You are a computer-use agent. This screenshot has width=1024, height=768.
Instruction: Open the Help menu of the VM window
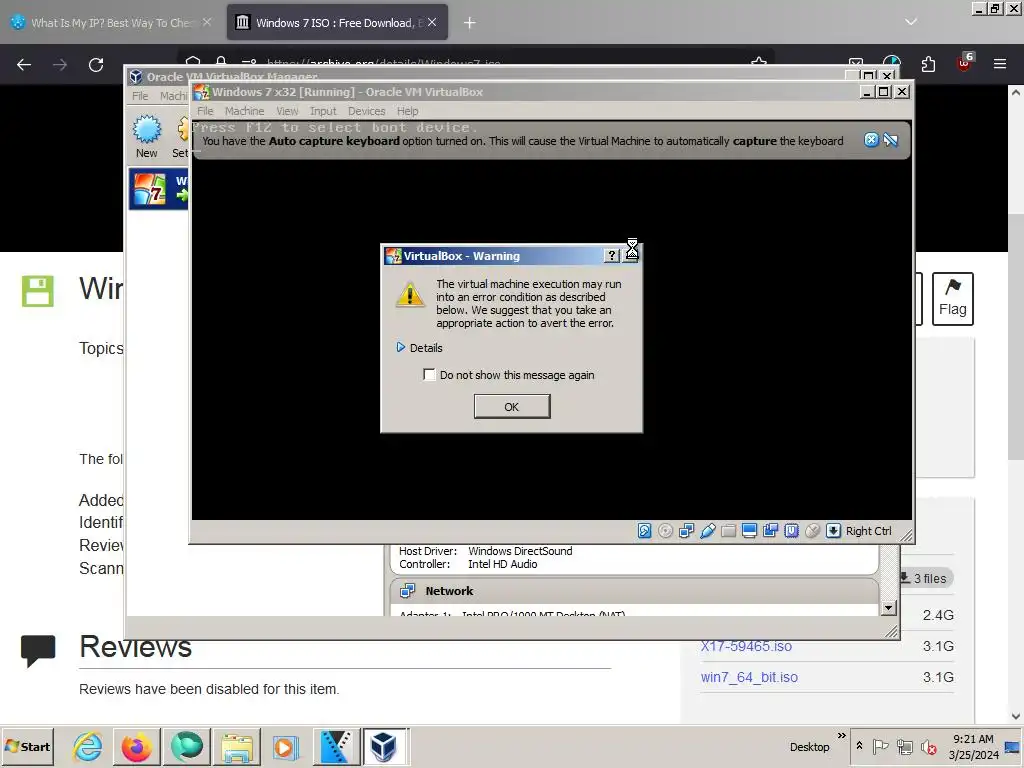408,111
